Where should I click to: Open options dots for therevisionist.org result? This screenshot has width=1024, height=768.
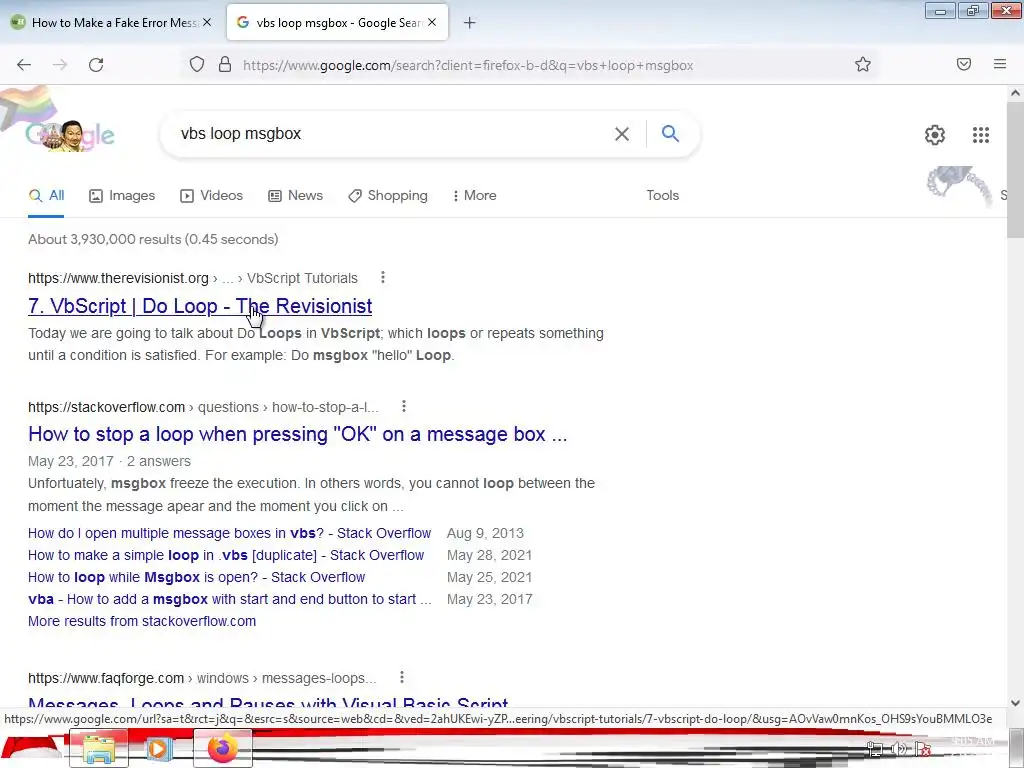383,278
